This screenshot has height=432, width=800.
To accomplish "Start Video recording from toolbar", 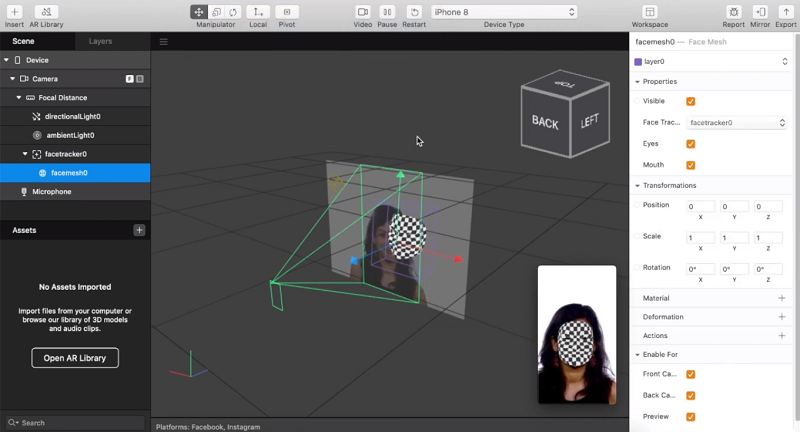I will 362,12.
